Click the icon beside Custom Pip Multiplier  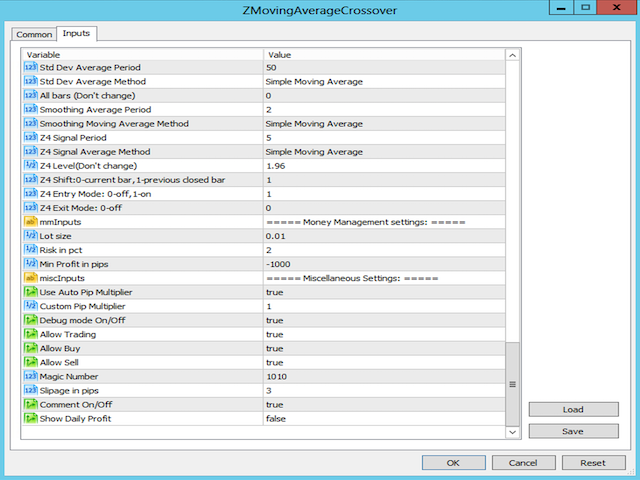[31, 306]
